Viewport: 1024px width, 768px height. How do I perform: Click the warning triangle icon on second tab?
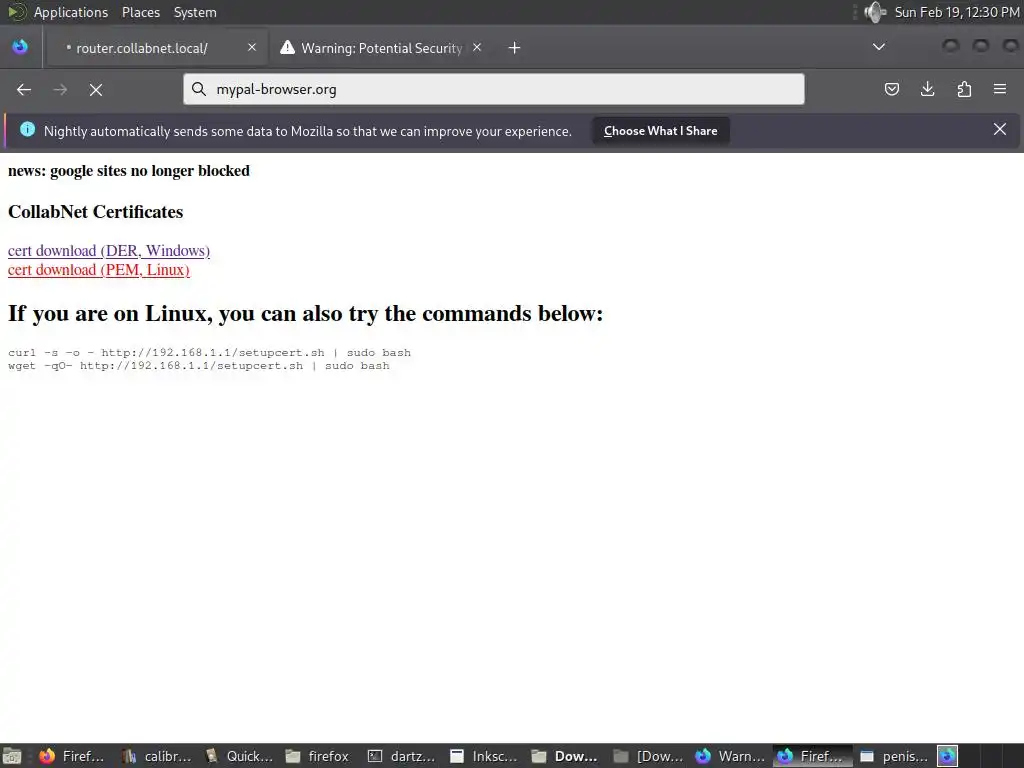click(x=287, y=47)
